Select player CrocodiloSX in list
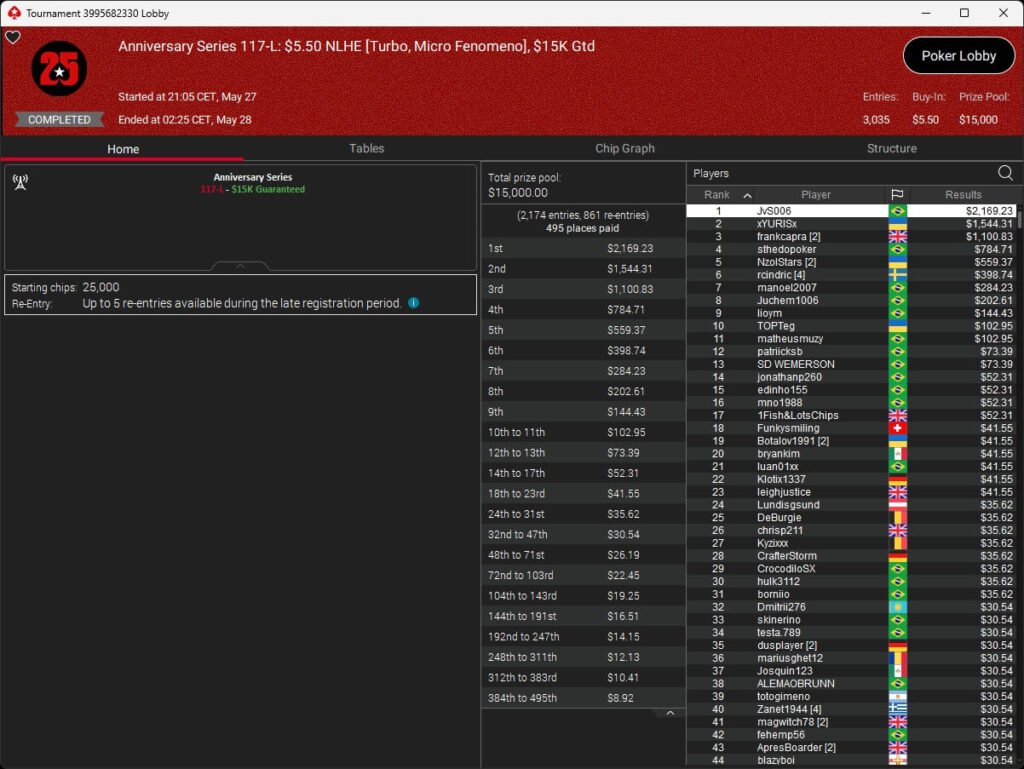The width and height of the screenshot is (1024, 769). pyautogui.click(x=852, y=569)
